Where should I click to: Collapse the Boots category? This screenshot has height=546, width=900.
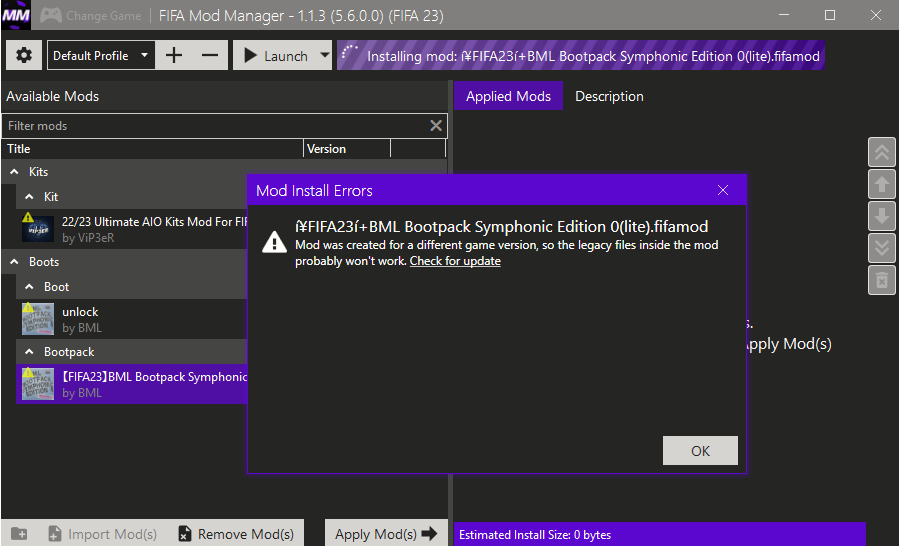point(14,262)
